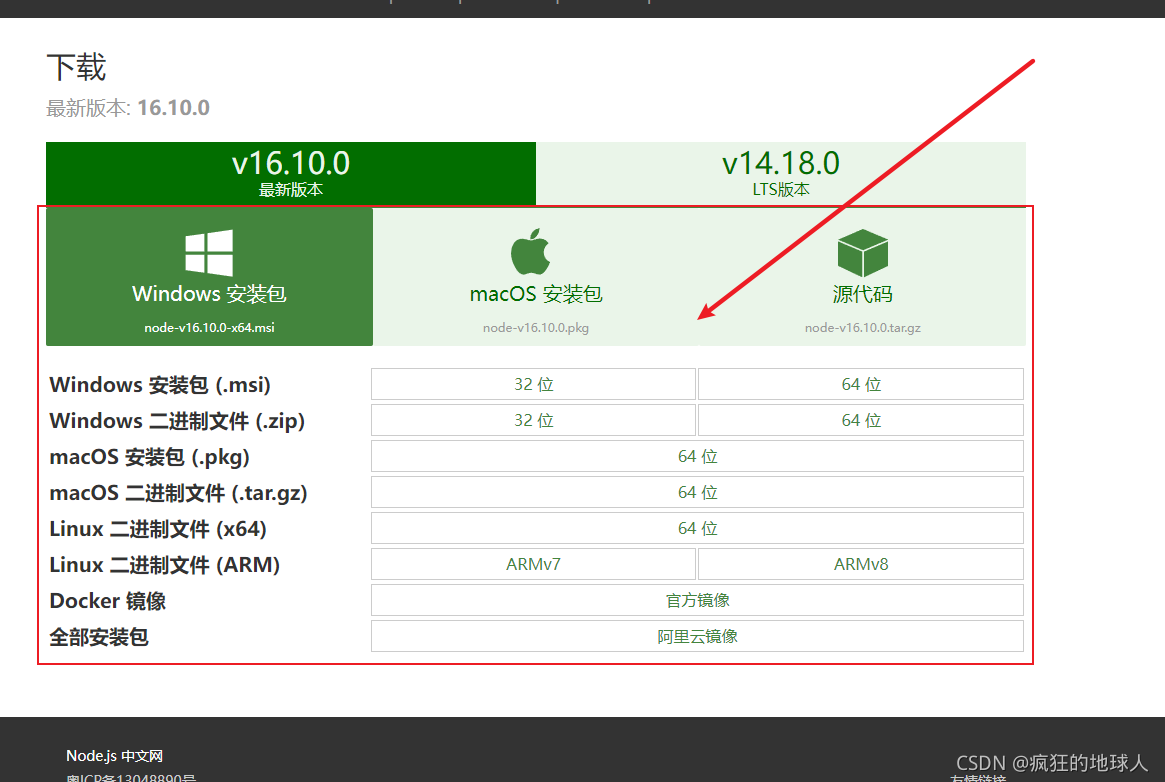
Task: Click the macOS 安装包 (.pkg) row label
Action: point(149,457)
